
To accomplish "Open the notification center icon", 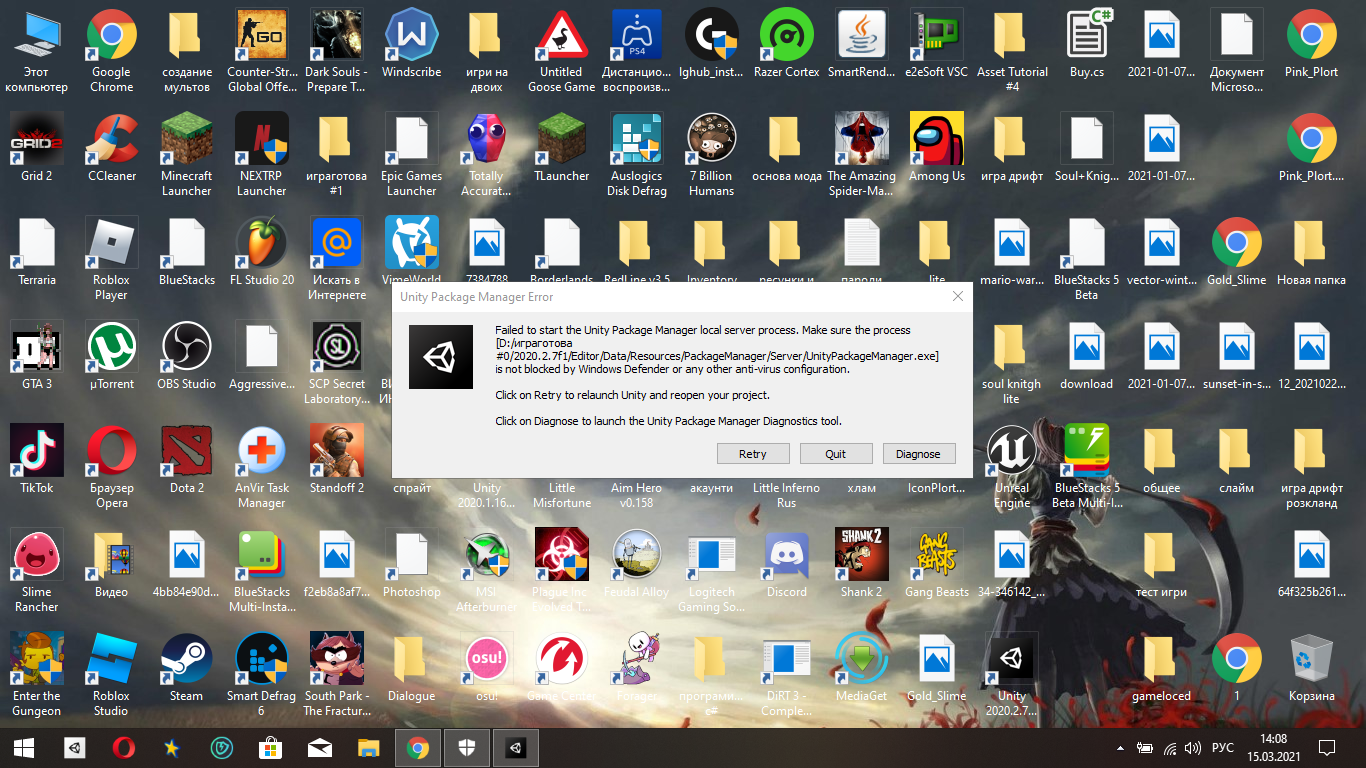I will (1327, 748).
